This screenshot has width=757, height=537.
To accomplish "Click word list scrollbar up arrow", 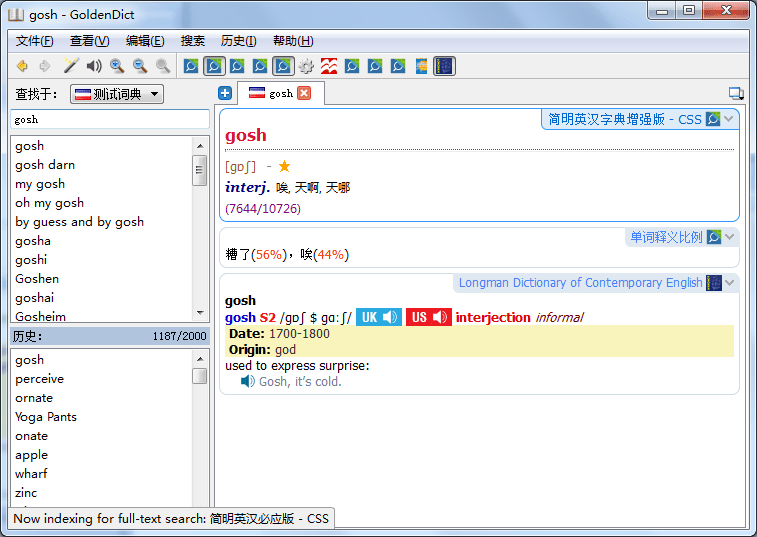I will coord(200,146).
